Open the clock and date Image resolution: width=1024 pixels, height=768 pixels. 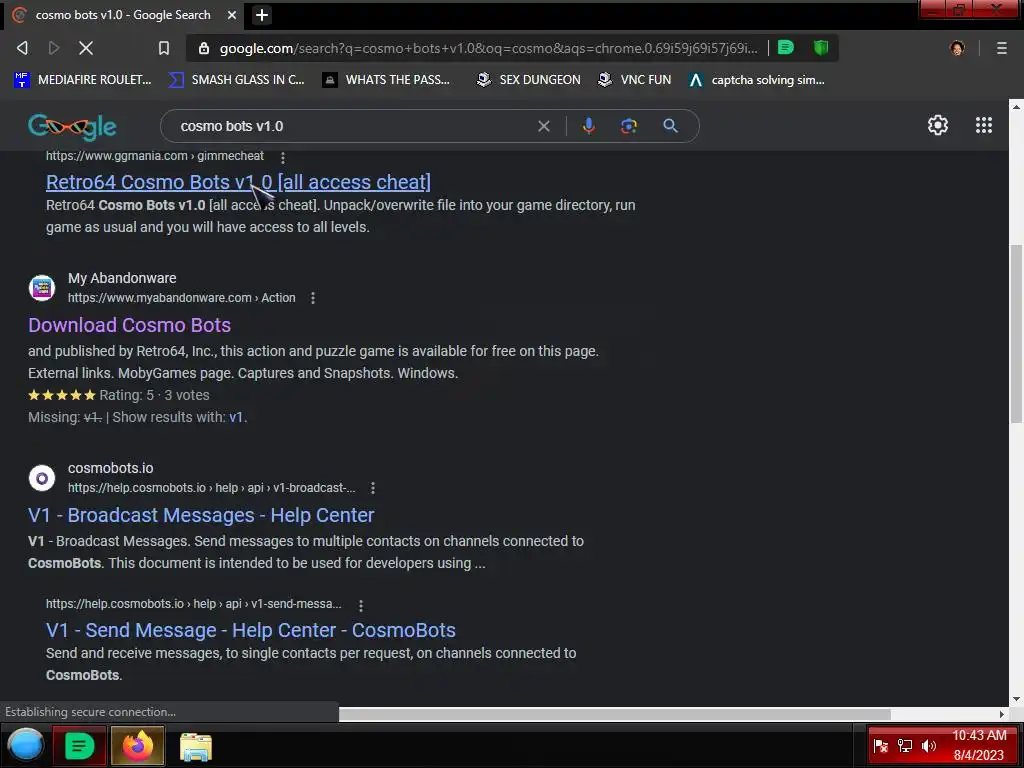[x=979, y=745]
